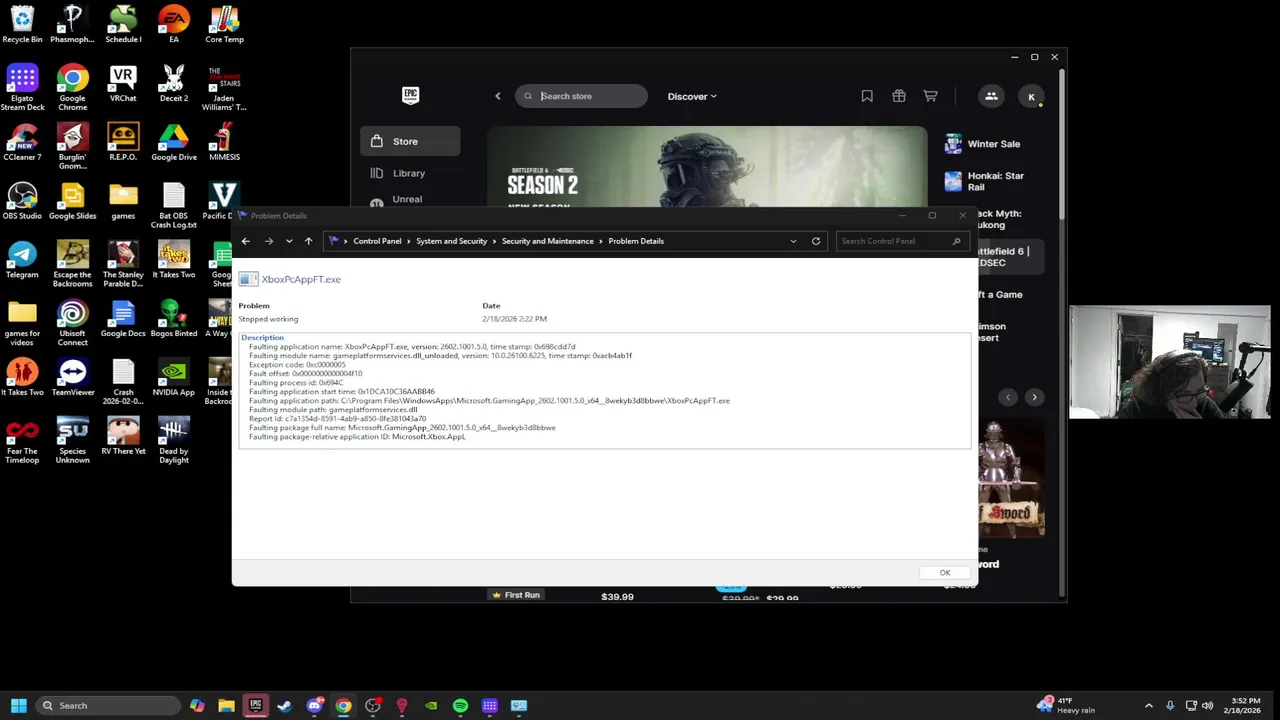Viewport: 1280px width, 720px height.
Task: Open OBS Studio desktop shortcut
Action: [22, 201]
